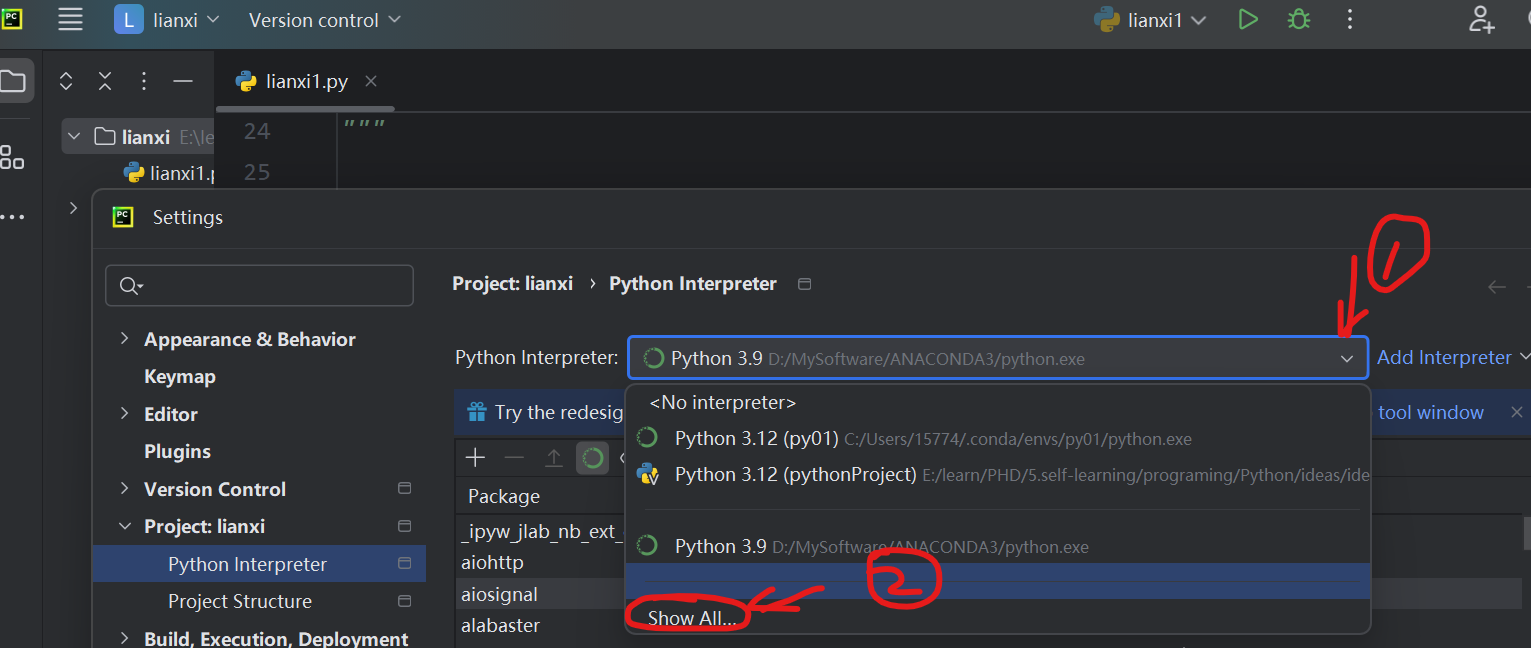Open Project Structure settings
1531x648 pixels.
click(x=240, y=602)
